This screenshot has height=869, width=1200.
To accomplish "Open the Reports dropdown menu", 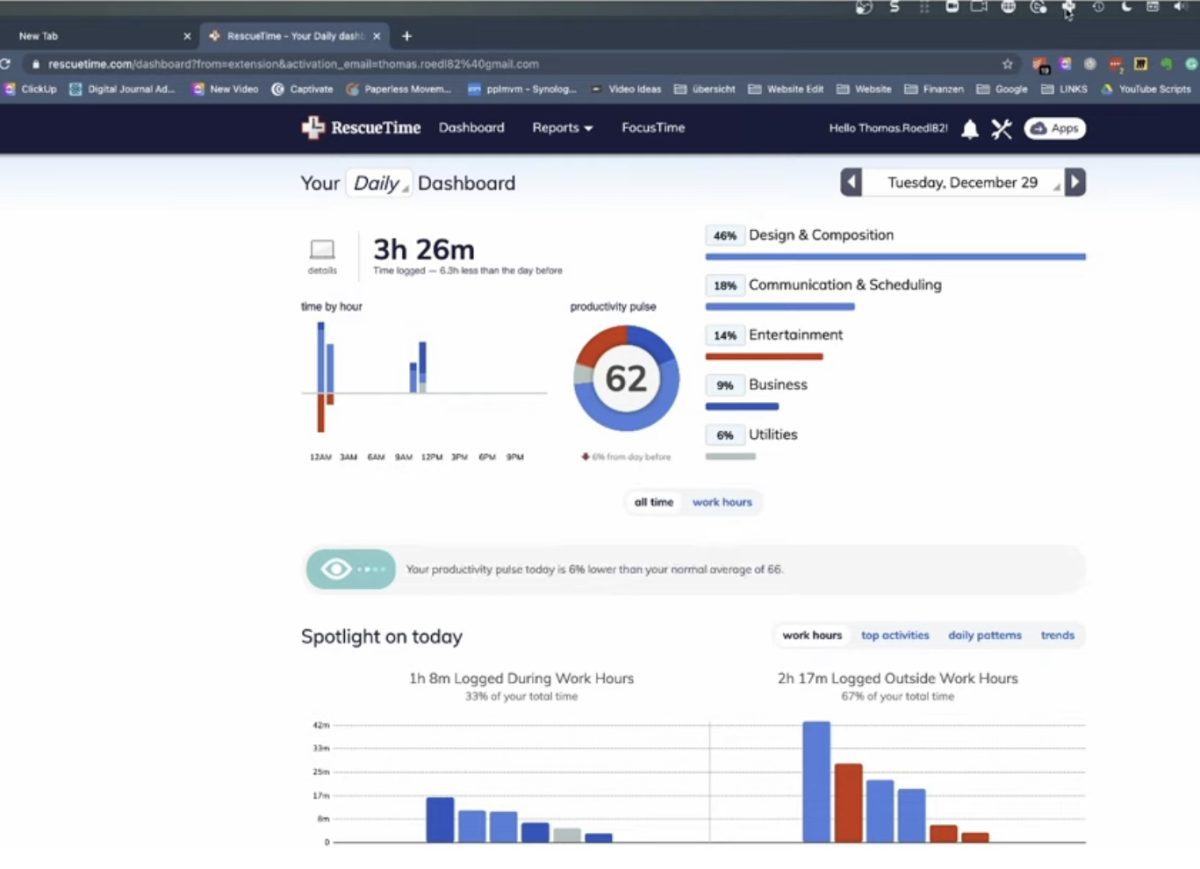I will [x=562, y=128].
